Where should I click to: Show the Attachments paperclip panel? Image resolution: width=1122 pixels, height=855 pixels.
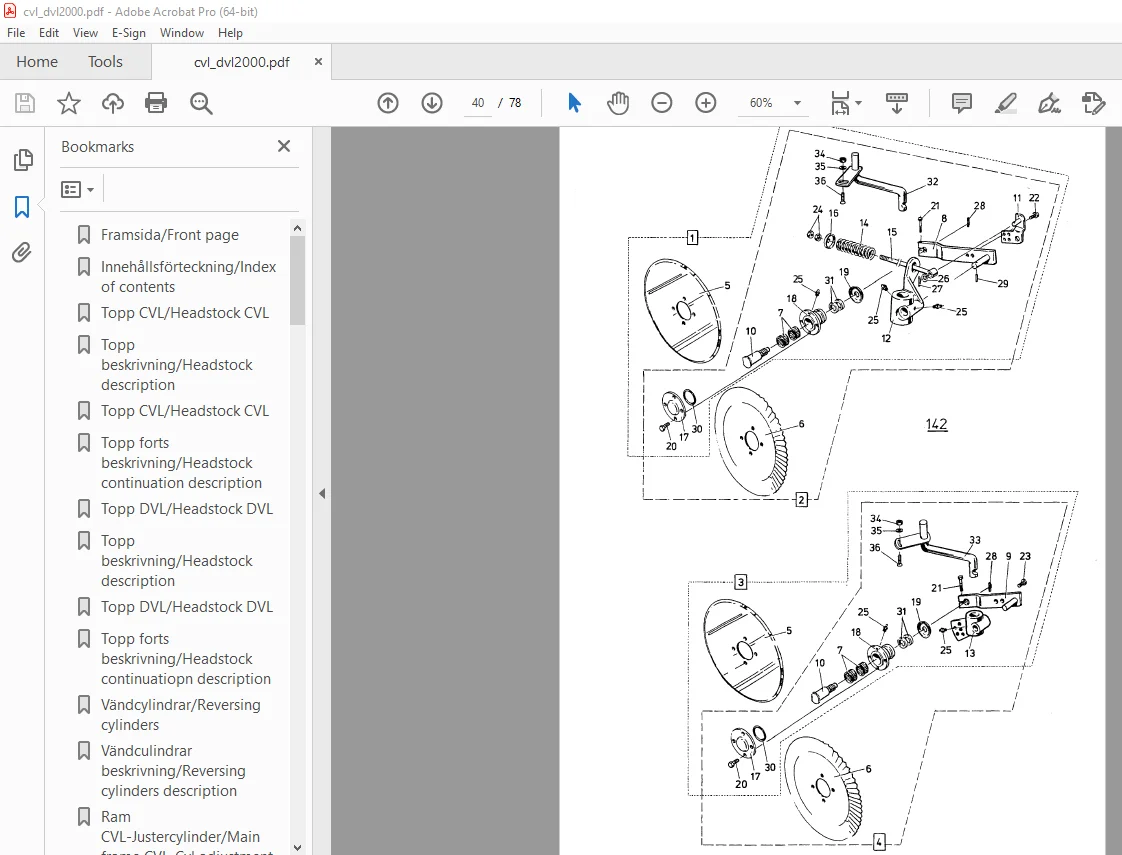(x=21, y=253)
